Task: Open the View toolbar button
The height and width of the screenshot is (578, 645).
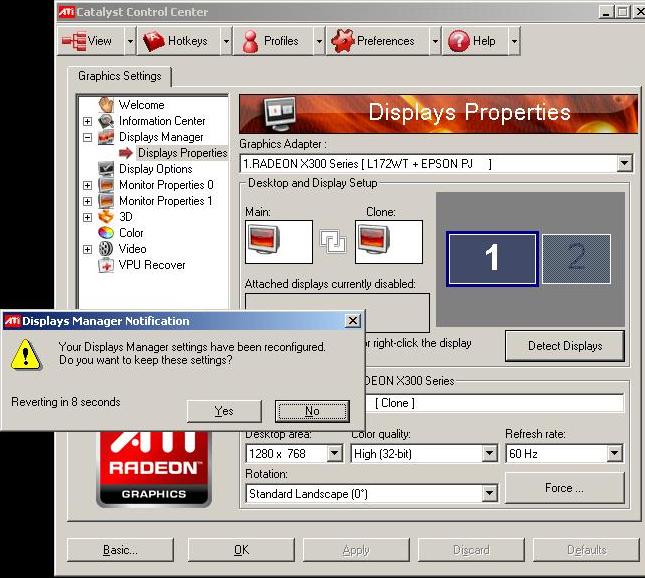Action: point(90,41)
